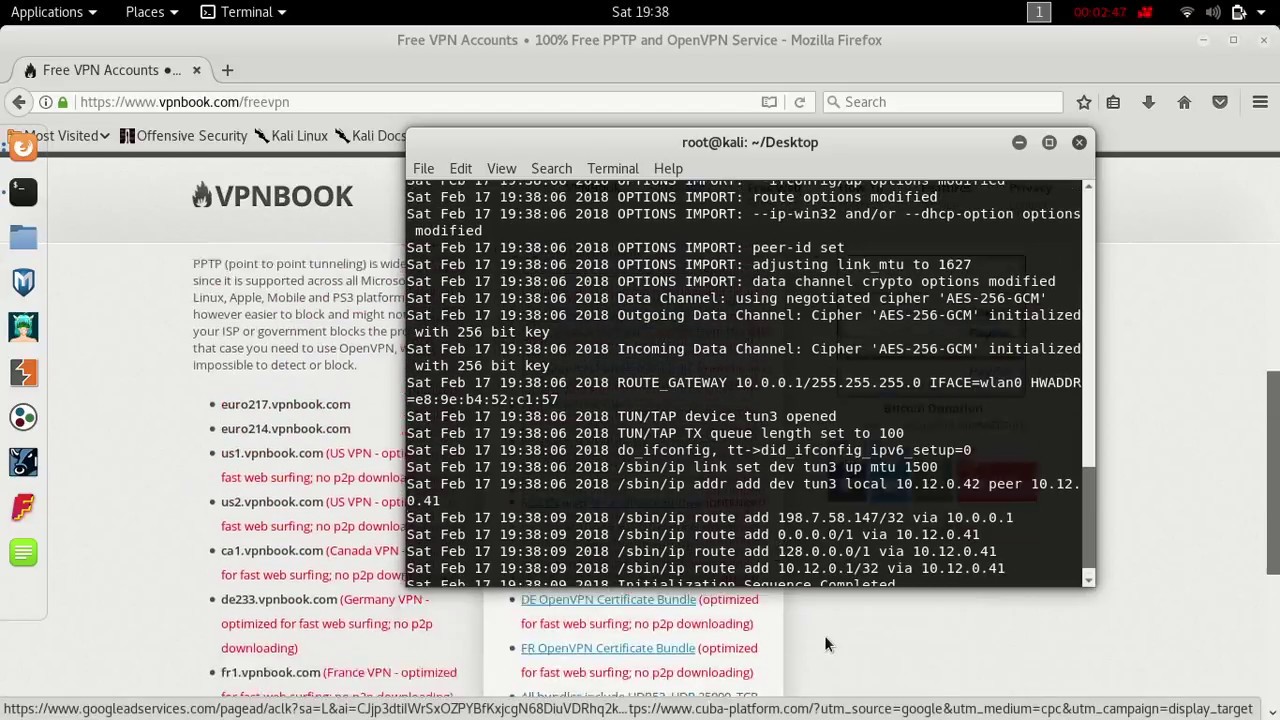Open a new Firefox tab

tap(227, 70)
